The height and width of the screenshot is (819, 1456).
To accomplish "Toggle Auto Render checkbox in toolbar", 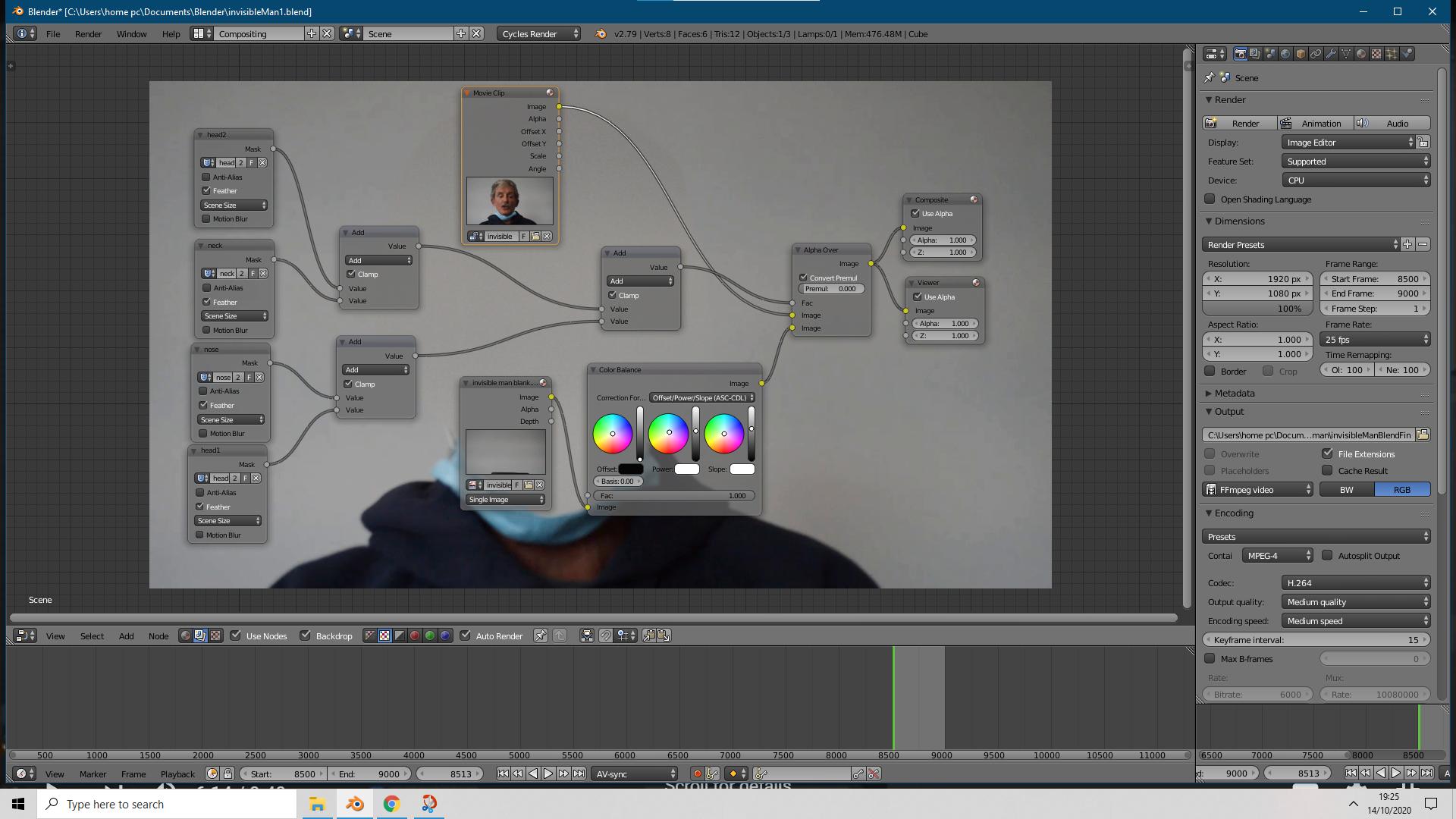I will [x=465, y=635].
